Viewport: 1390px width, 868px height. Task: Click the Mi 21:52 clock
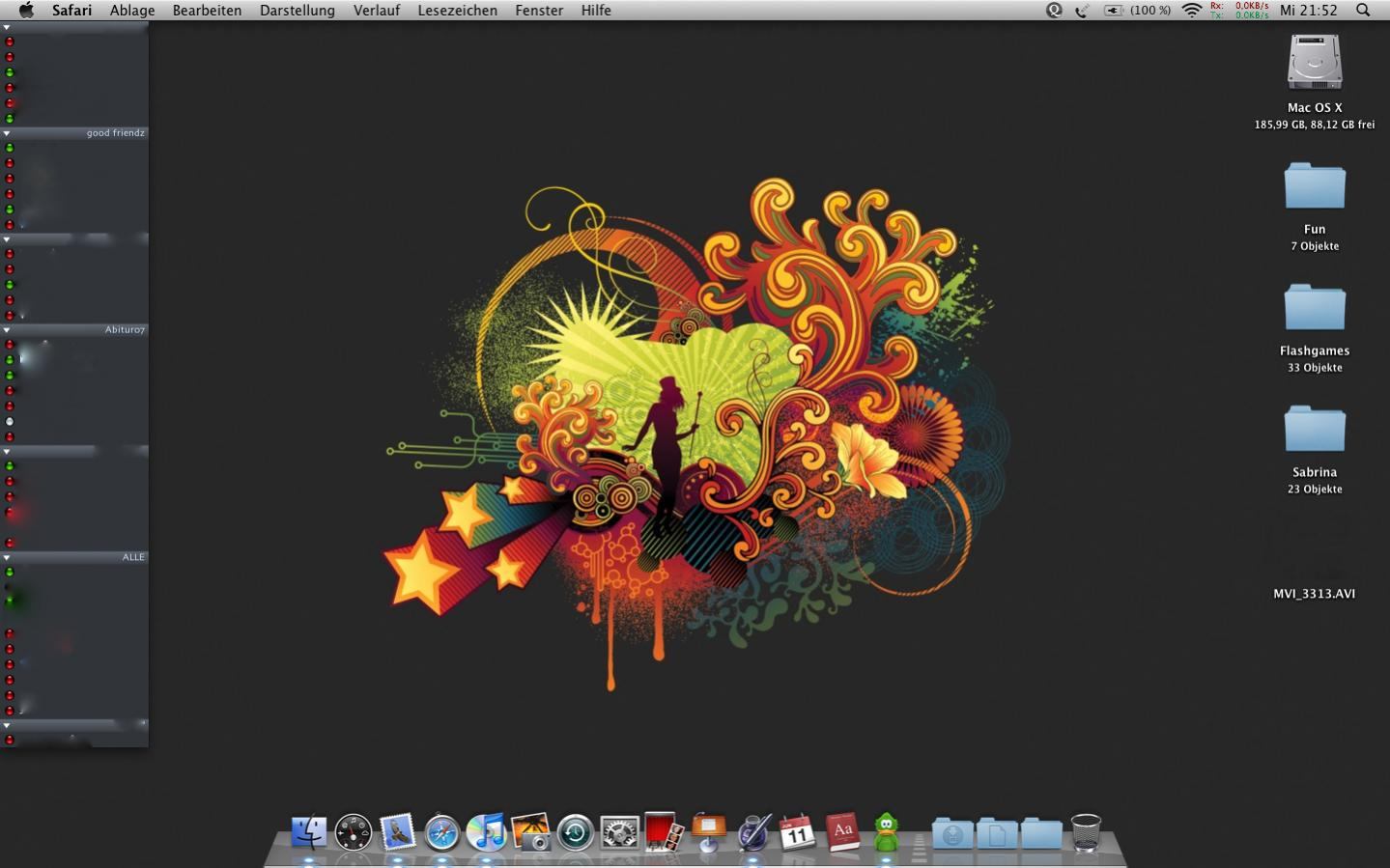pyautogui.click(x=1309, y=10)
